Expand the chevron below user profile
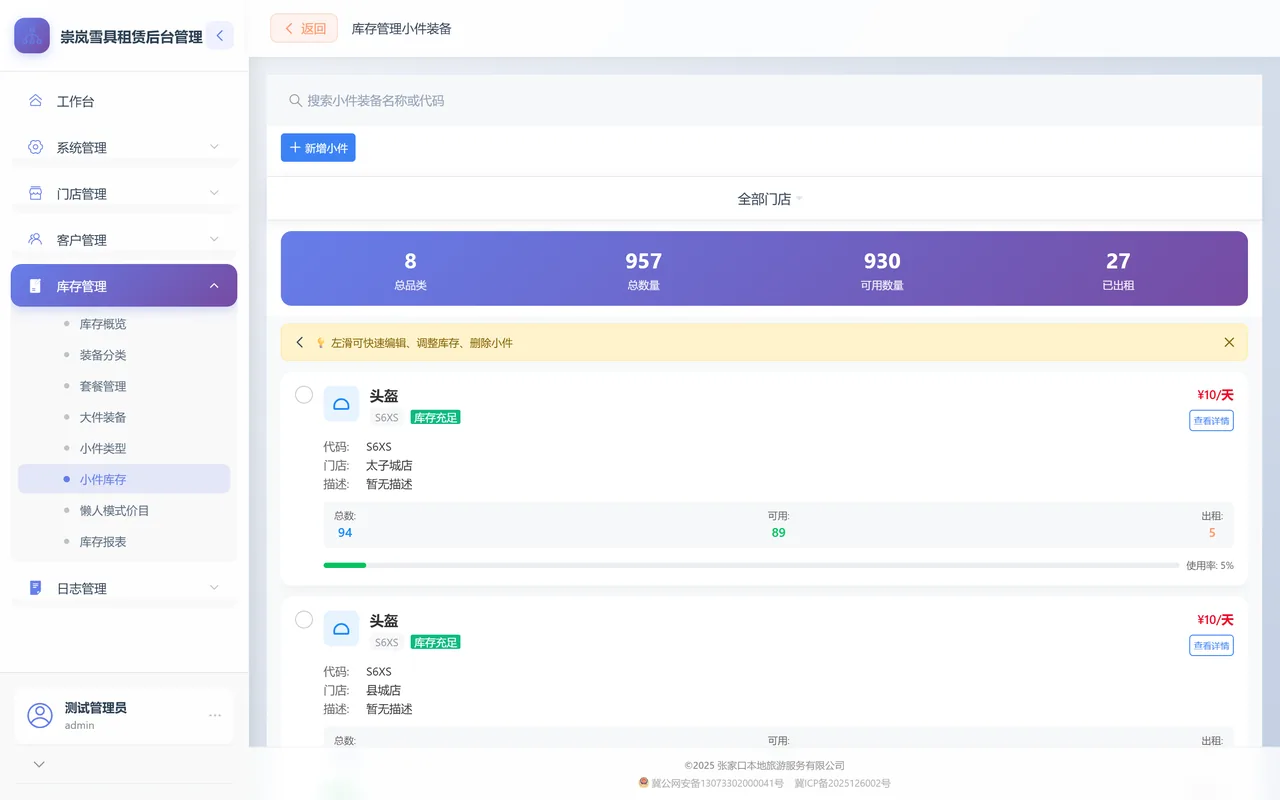 tap(39, 764)
